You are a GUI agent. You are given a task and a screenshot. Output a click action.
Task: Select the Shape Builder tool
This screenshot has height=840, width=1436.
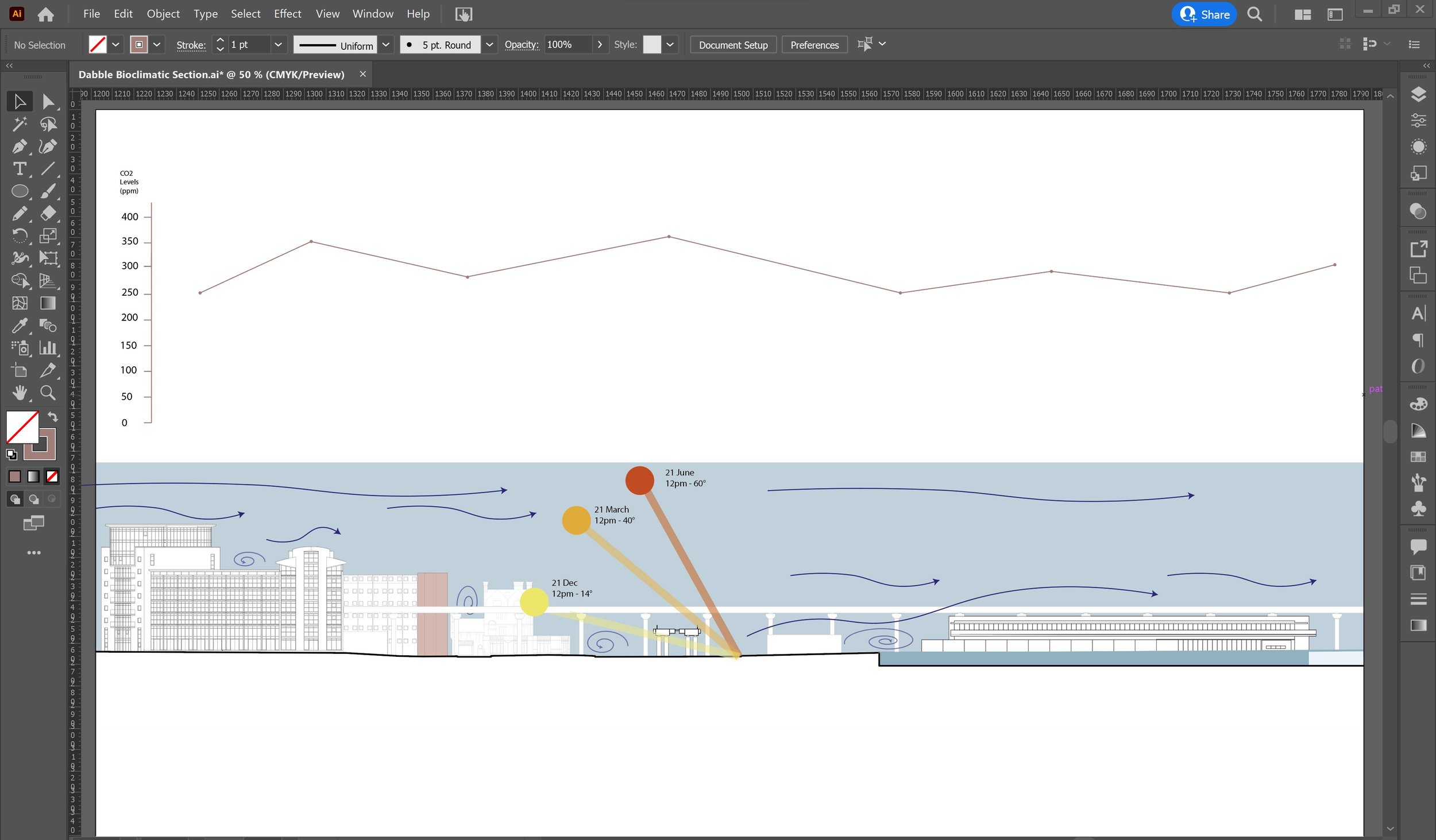20,281
